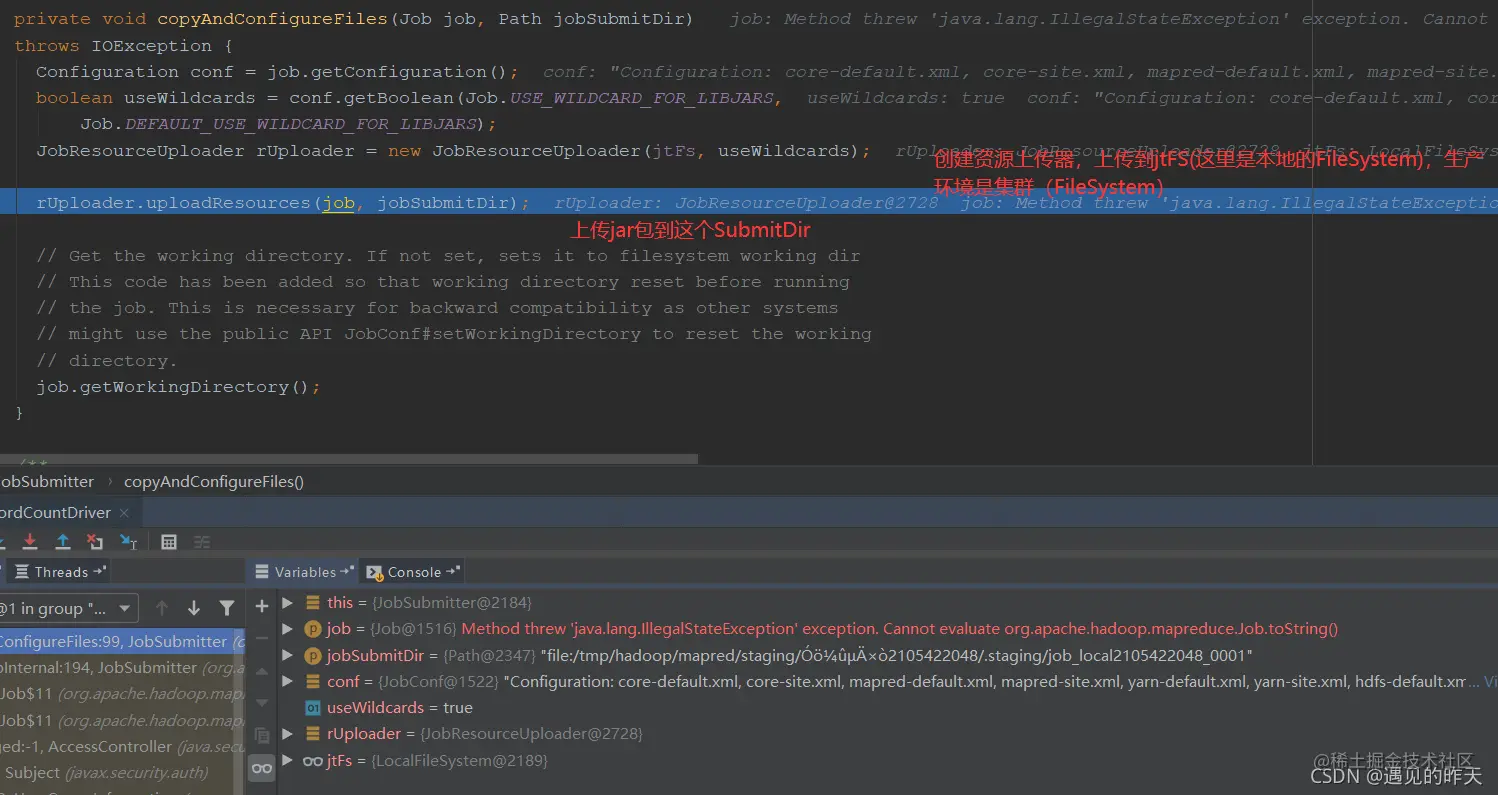Viewport: 1498px width, 795px height.
Task: Click the minus icon to remove watch
Action: 262,638
